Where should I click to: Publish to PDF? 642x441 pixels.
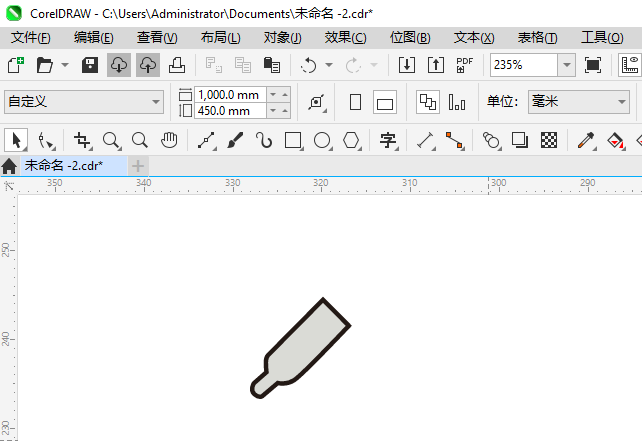pyautogui.click(x=464, y=65)
